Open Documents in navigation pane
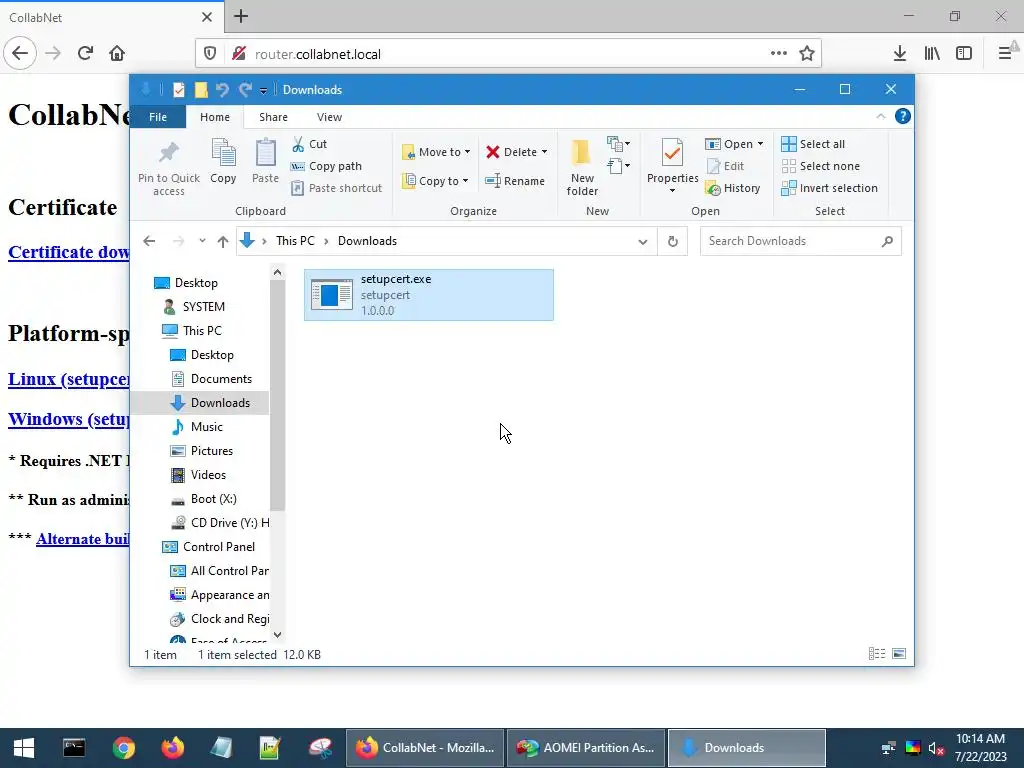1024x768 pixels. click(x=220, y=379)
